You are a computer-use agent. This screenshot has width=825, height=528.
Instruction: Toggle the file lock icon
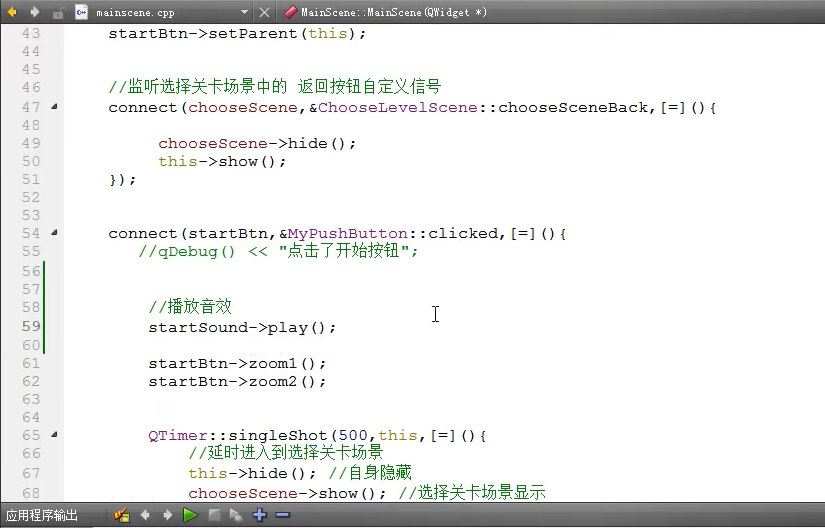point(58,12)
